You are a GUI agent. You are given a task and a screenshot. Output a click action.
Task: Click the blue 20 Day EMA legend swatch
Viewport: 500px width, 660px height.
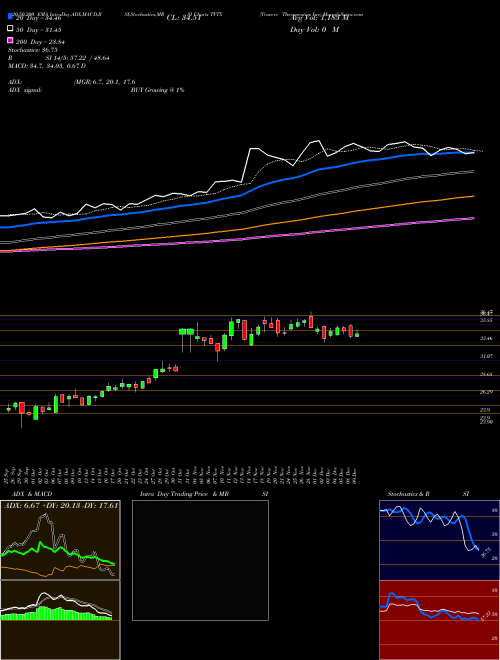pos(10,16)
